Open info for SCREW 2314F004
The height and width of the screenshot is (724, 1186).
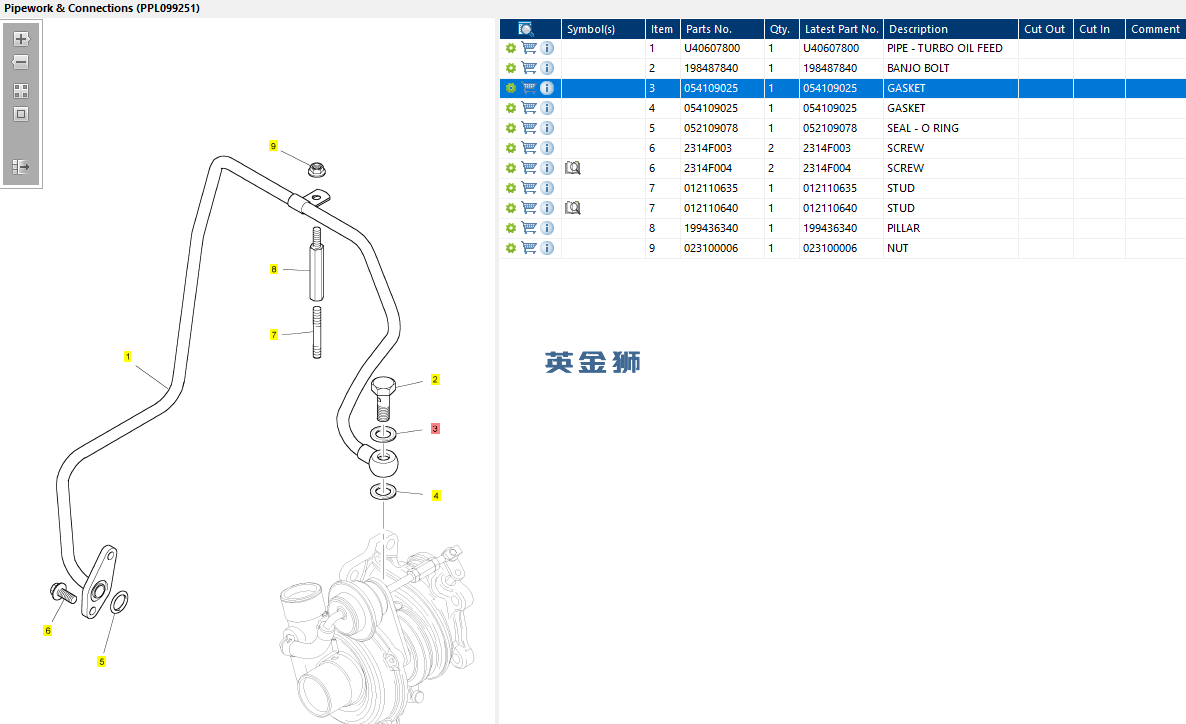[x=547, y=168]
